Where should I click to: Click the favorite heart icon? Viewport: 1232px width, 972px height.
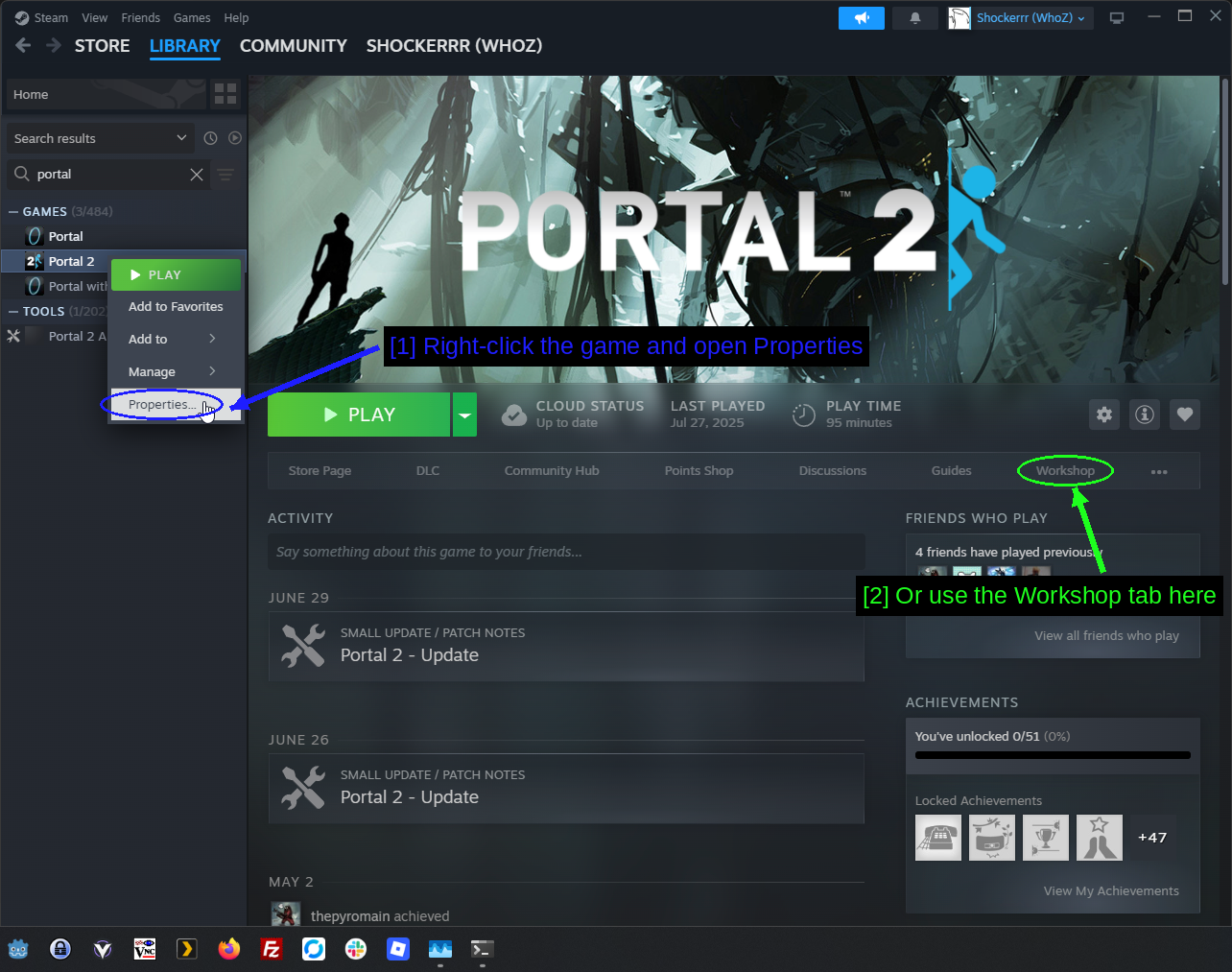coord(1185,415)
